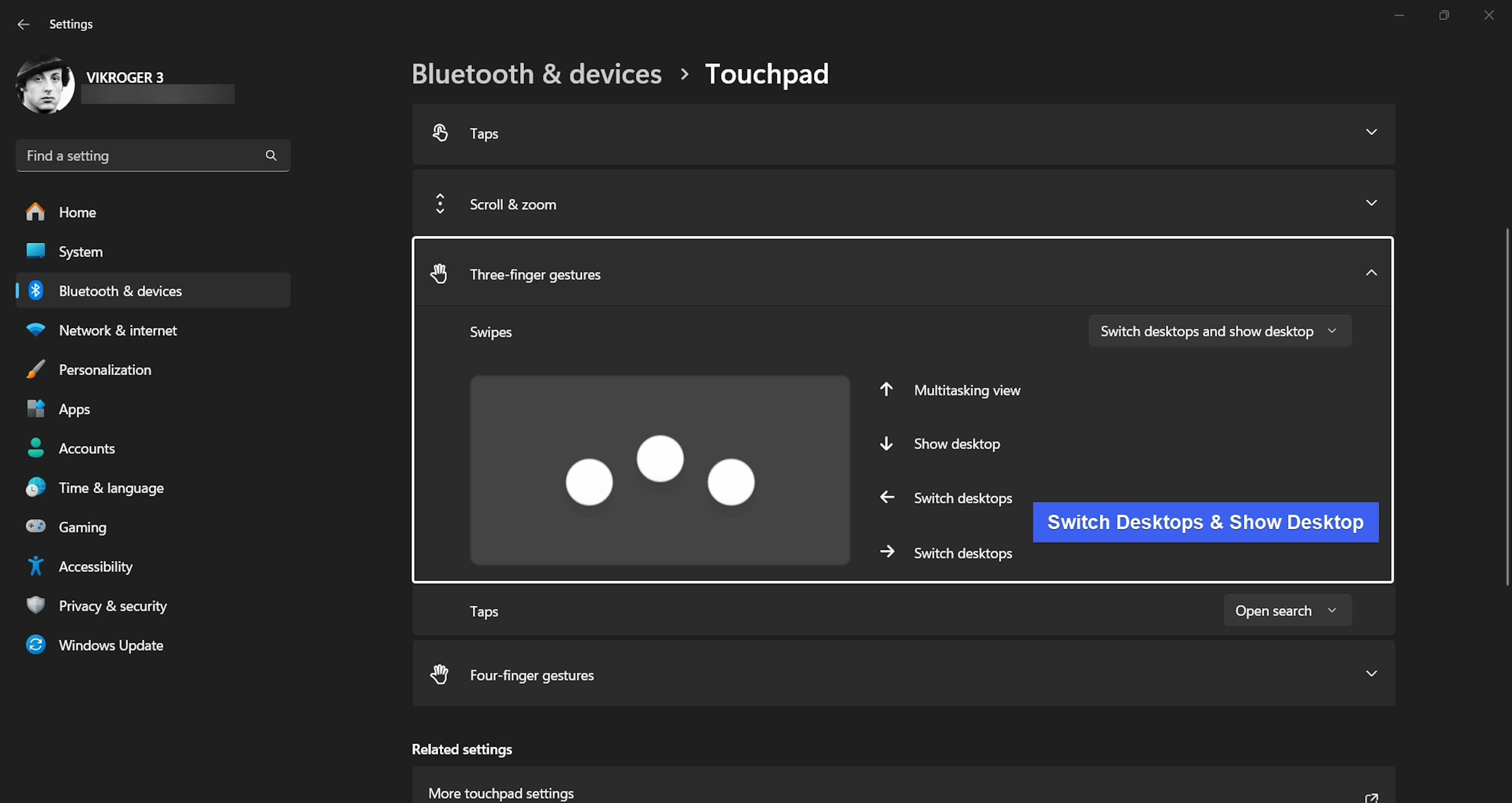Collapse the Three-finger gestures section
The image size is (1512, 803).
[x=1371, y=273]
